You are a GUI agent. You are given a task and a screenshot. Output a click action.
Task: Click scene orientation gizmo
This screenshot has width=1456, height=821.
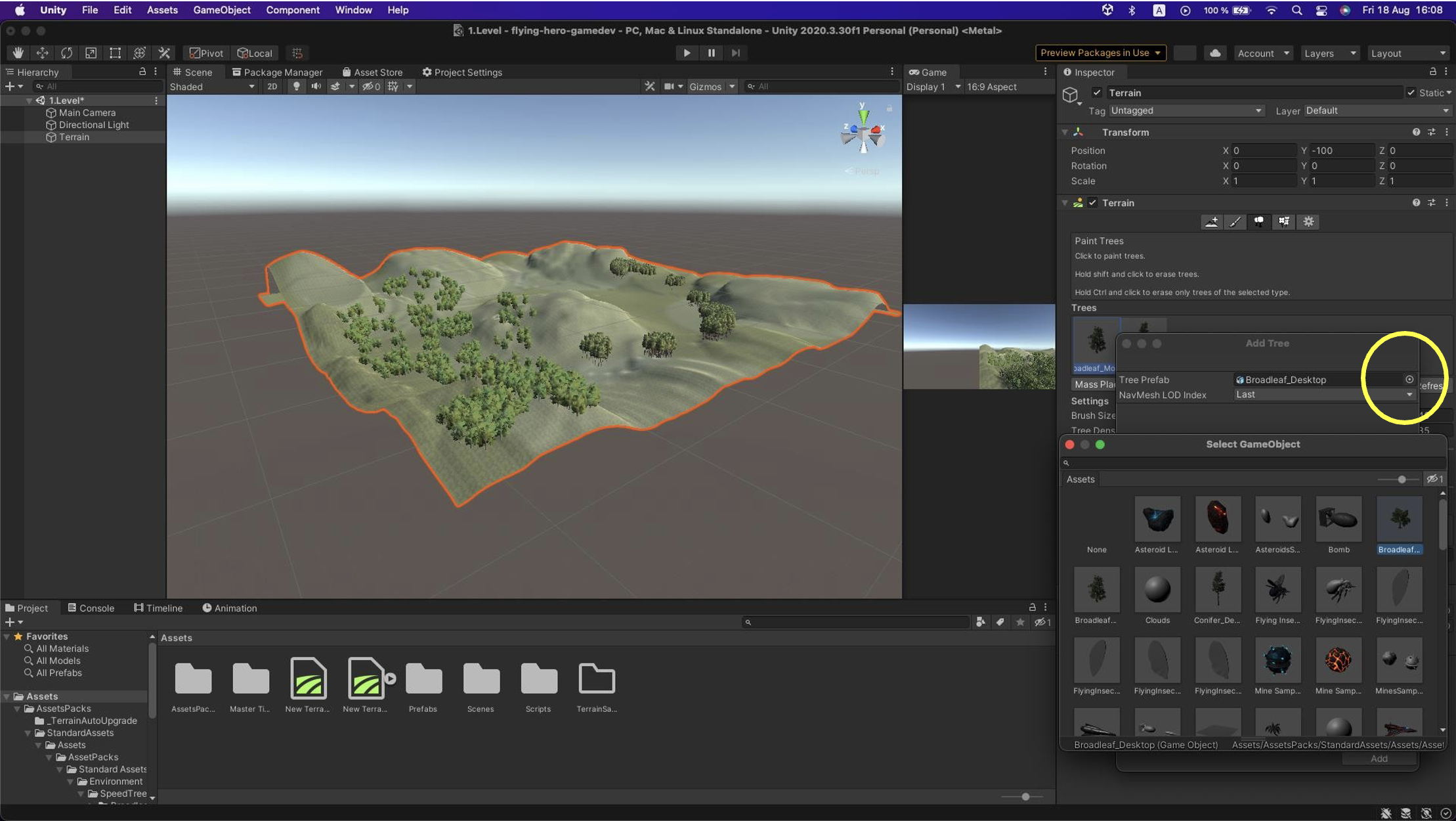(863, 129)
